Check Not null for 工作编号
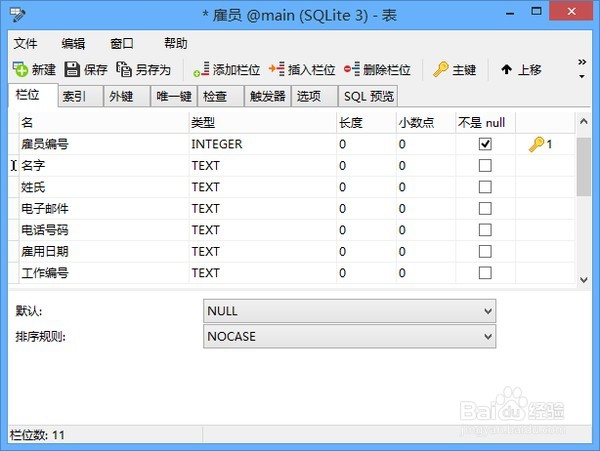600x451 pixels. 485,273
